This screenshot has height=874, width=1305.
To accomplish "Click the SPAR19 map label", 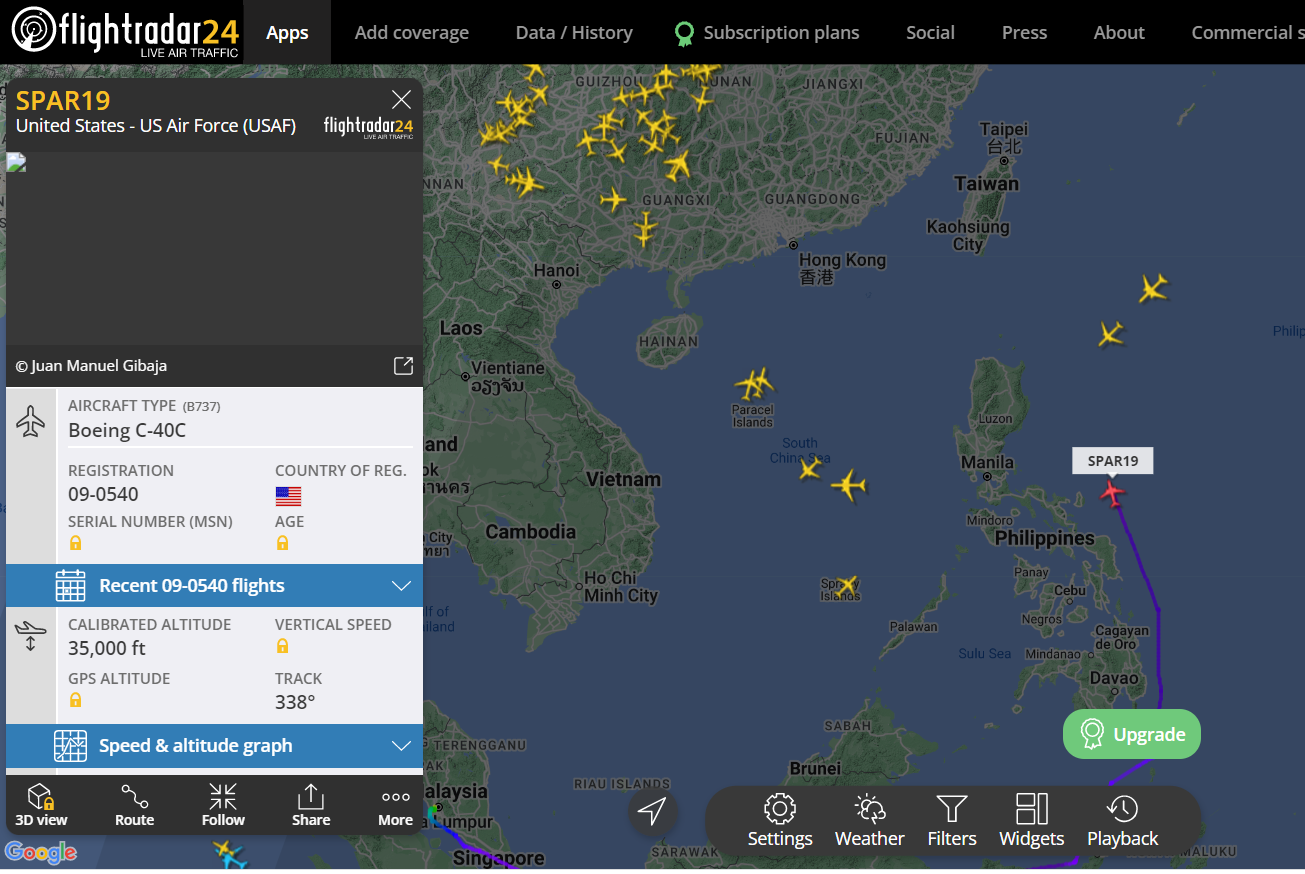I will point(1113,461).
